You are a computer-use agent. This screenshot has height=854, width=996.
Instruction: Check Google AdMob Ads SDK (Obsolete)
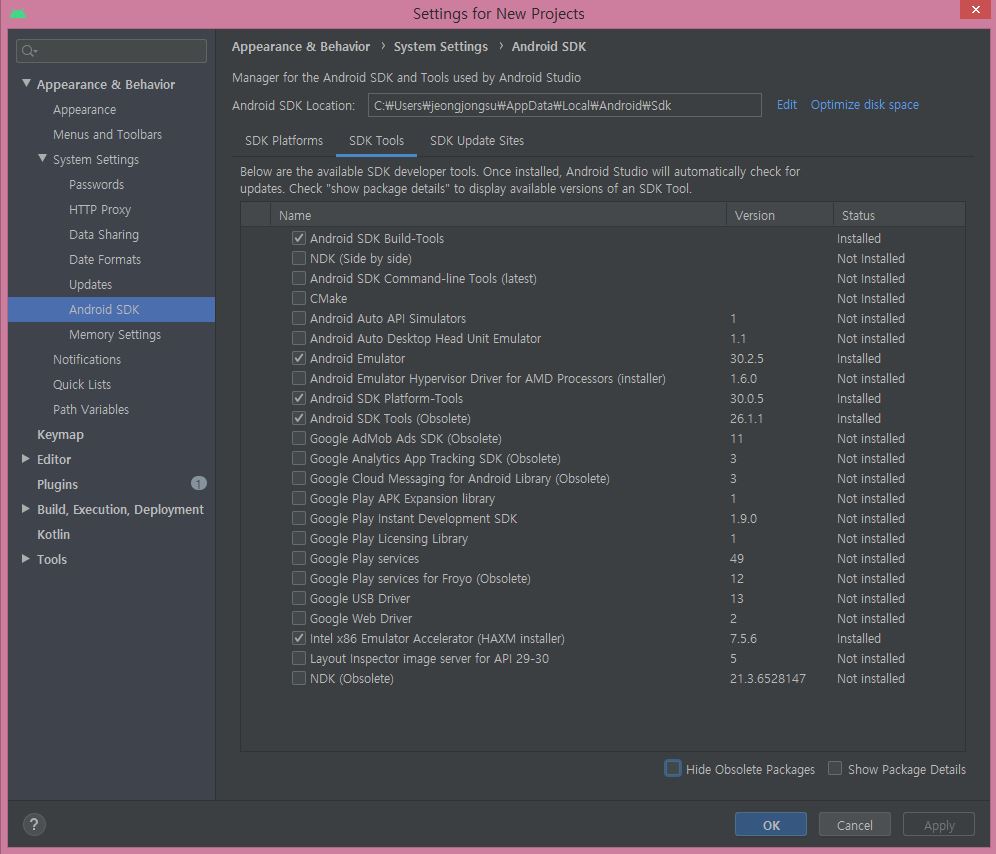pyautogui.click(x=299, y=438)
